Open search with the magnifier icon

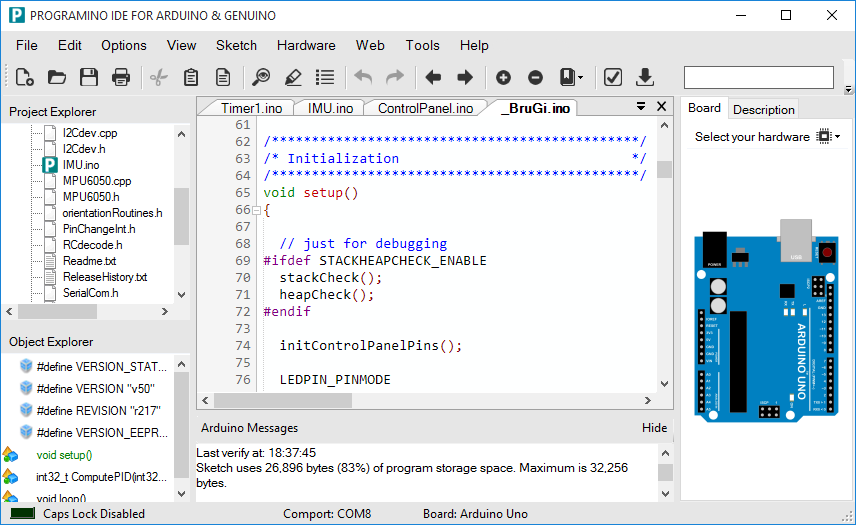point(261,77)
